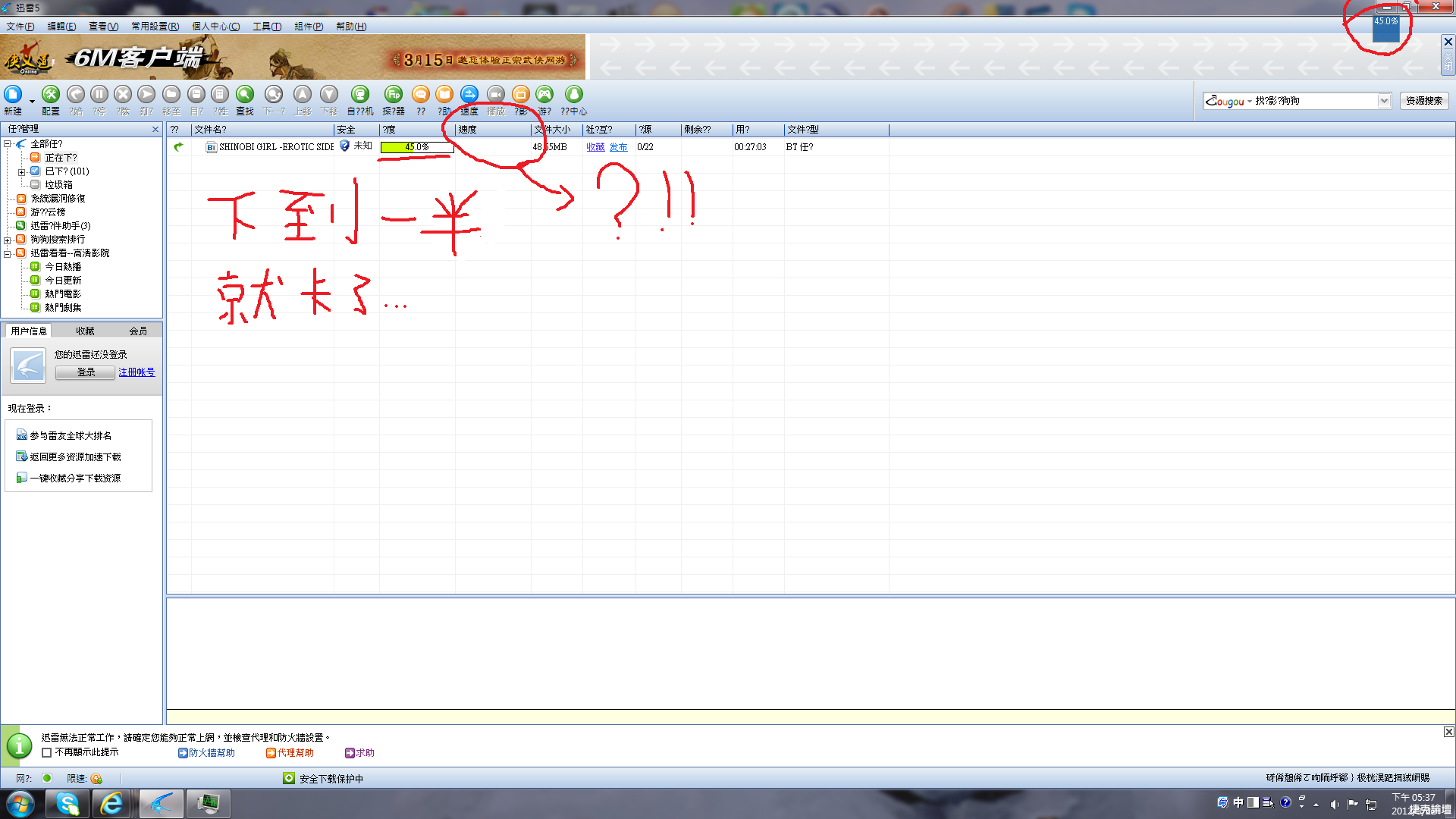Open the FTP explorer toolbar icon
Image resolution: width=1456 pixels, height=819 pixels.
(393, 95)
